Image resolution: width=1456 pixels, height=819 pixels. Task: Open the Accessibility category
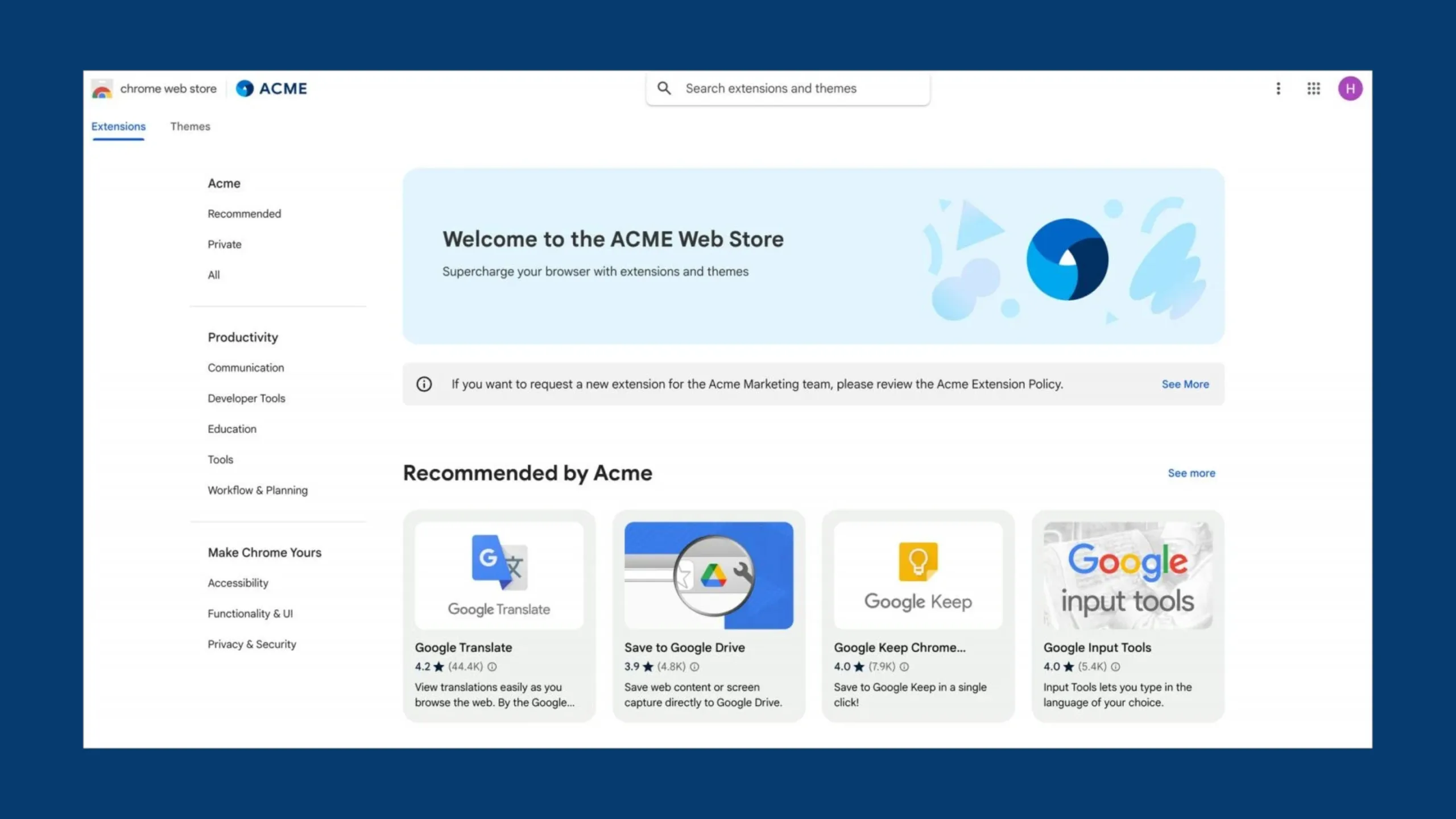tap(238, 583)
